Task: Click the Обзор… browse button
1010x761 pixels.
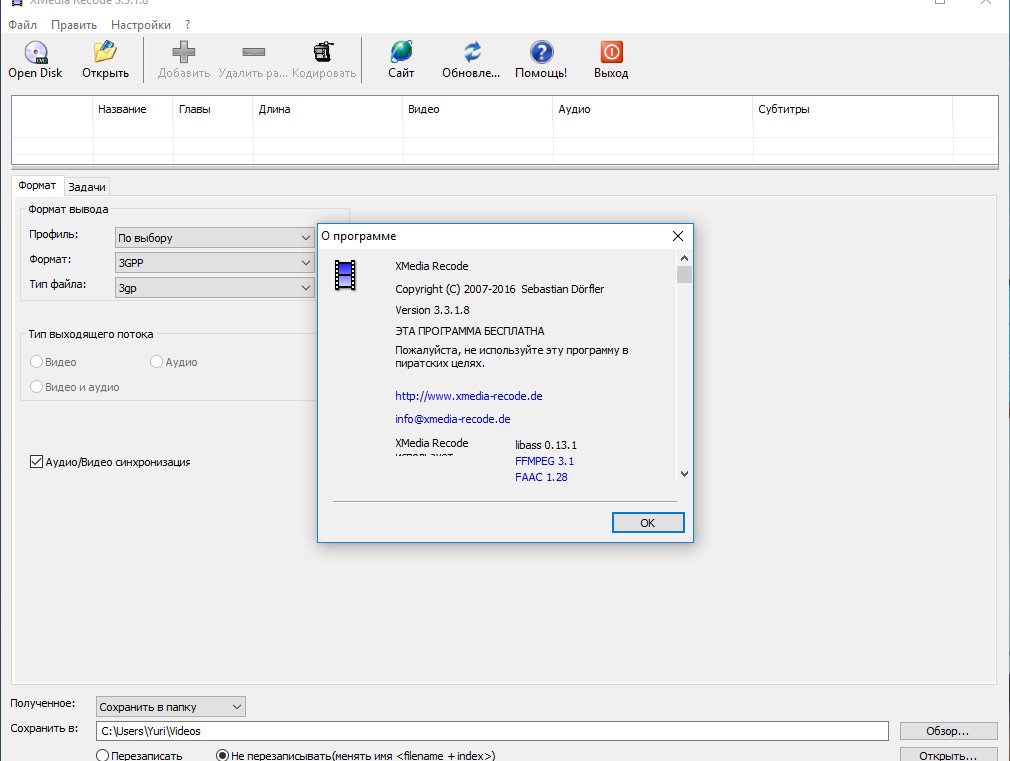Action: [x=948, y=731]
